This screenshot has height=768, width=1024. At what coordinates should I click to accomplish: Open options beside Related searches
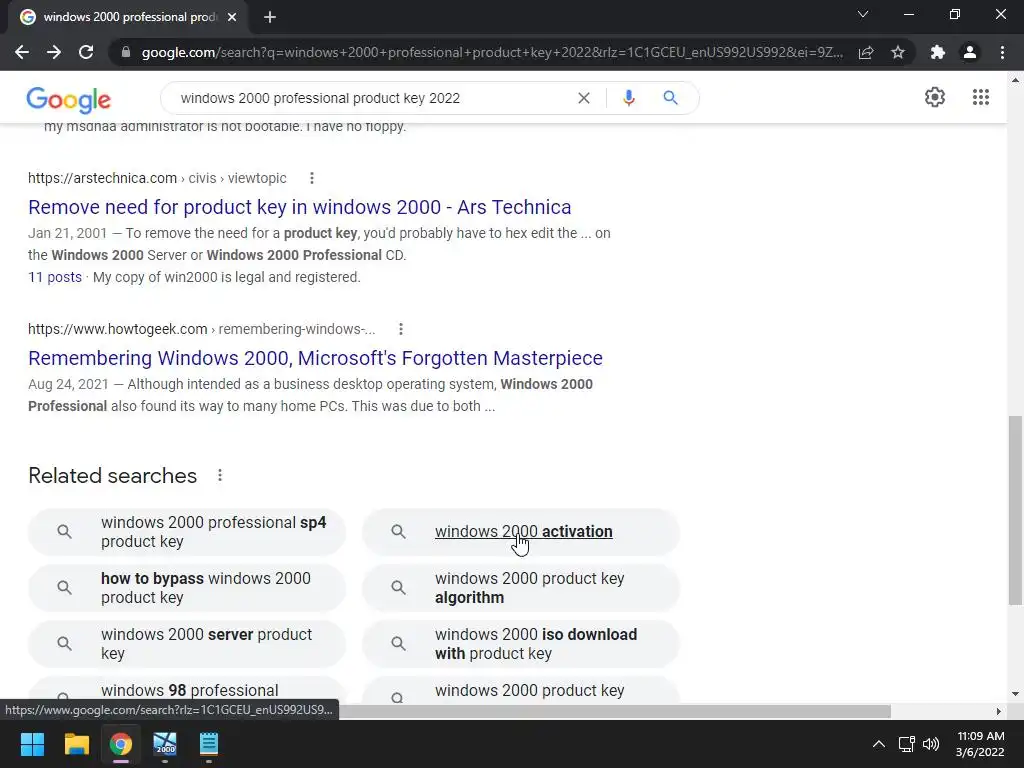coord(220,475)
